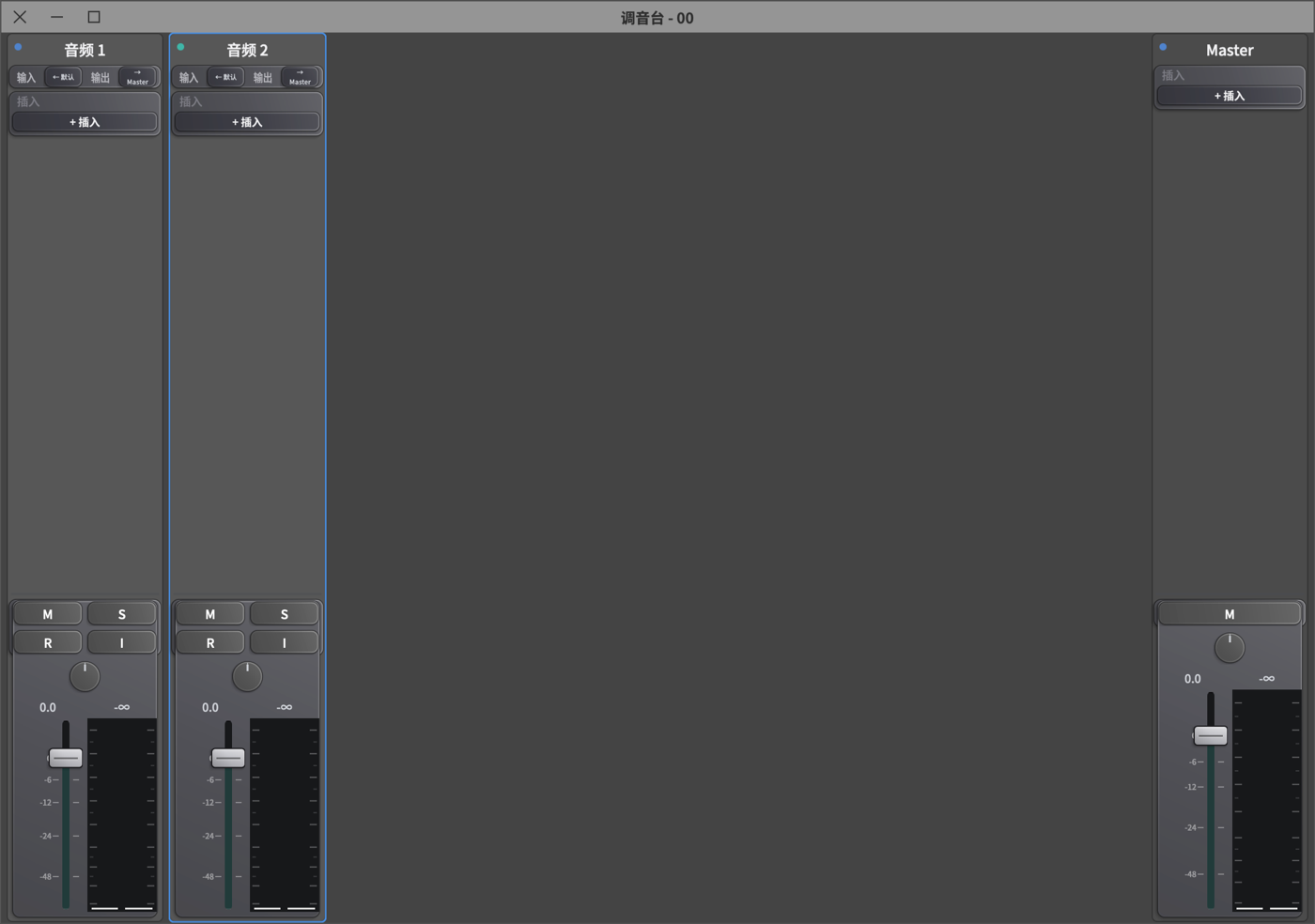Image resolution: width=1315 pixels, height=924 pixels.
Task: Click the -∞ peak readout on Master
Action: (1267, 678)
